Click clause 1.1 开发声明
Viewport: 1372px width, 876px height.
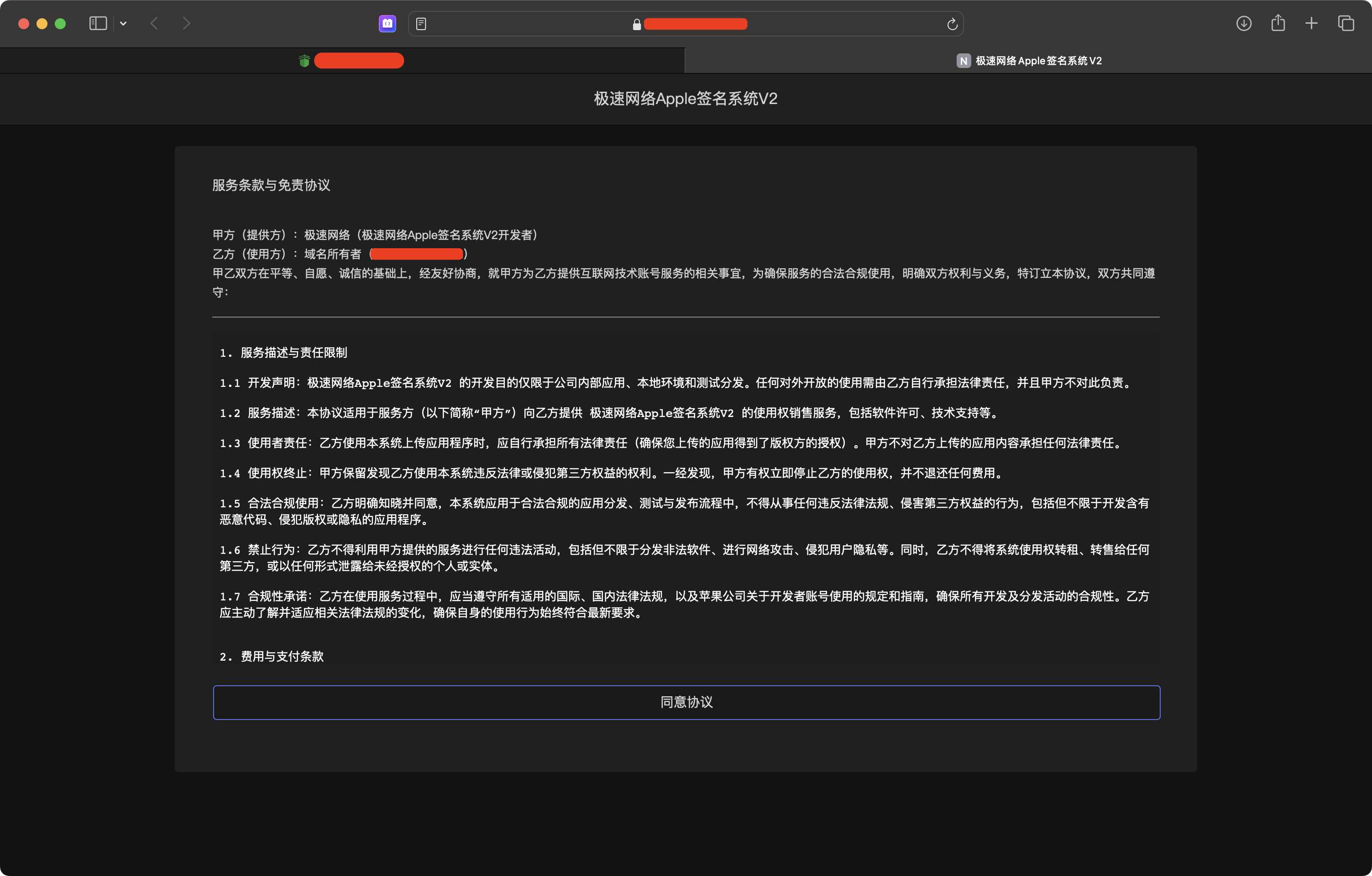point(675,383)
